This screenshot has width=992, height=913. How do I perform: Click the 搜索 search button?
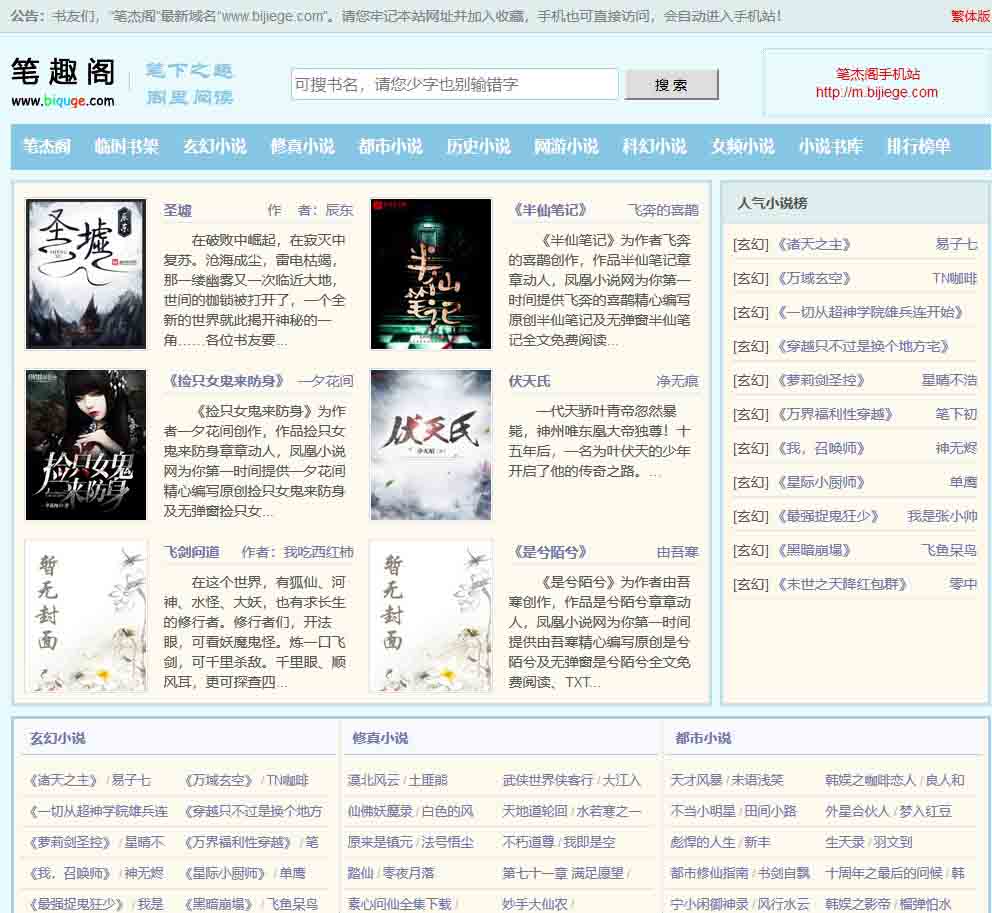[671, 85]
